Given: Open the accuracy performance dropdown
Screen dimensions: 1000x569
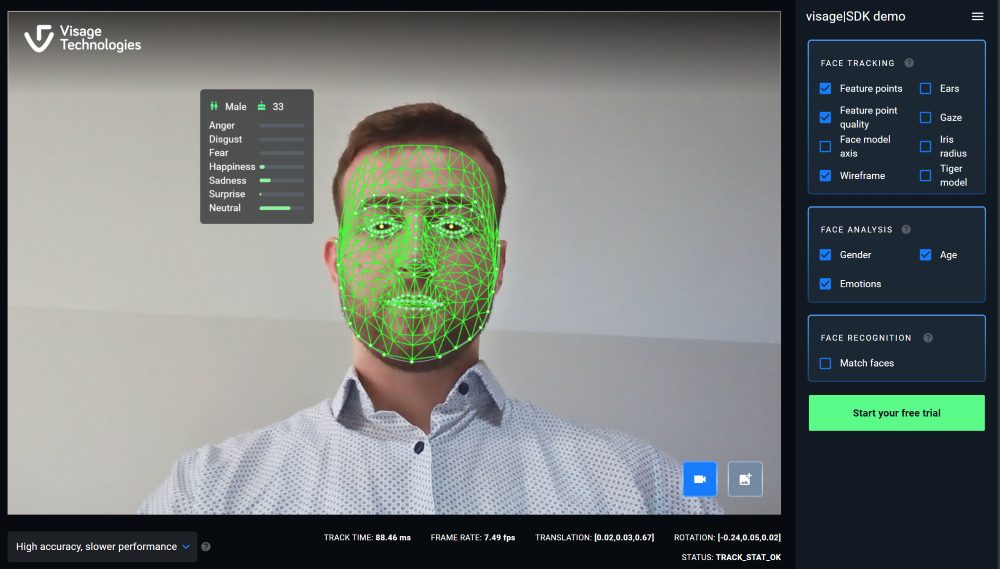Looking at the screenshot, I should coord(102,547).
